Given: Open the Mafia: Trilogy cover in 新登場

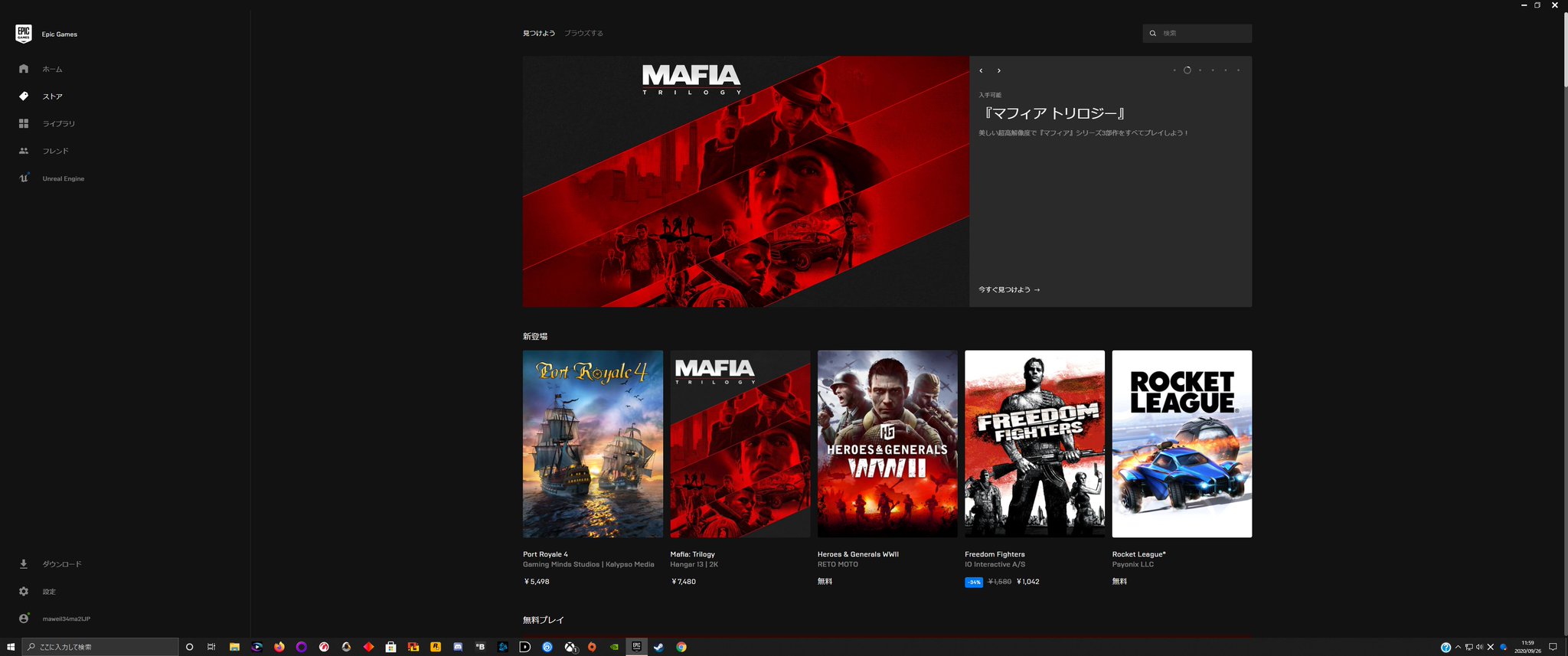Looking at the screenshot, I should pos(740,444).
